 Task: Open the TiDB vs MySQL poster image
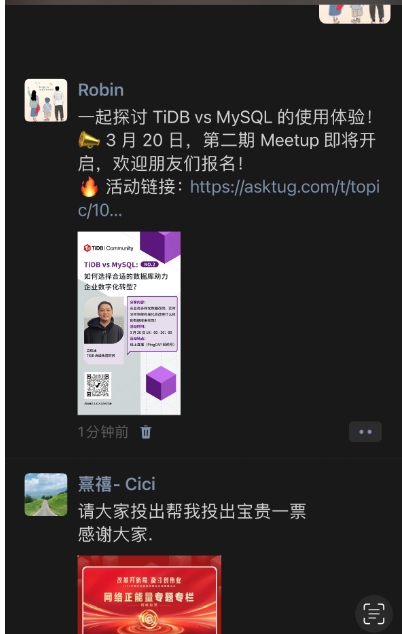pos(129,323)
